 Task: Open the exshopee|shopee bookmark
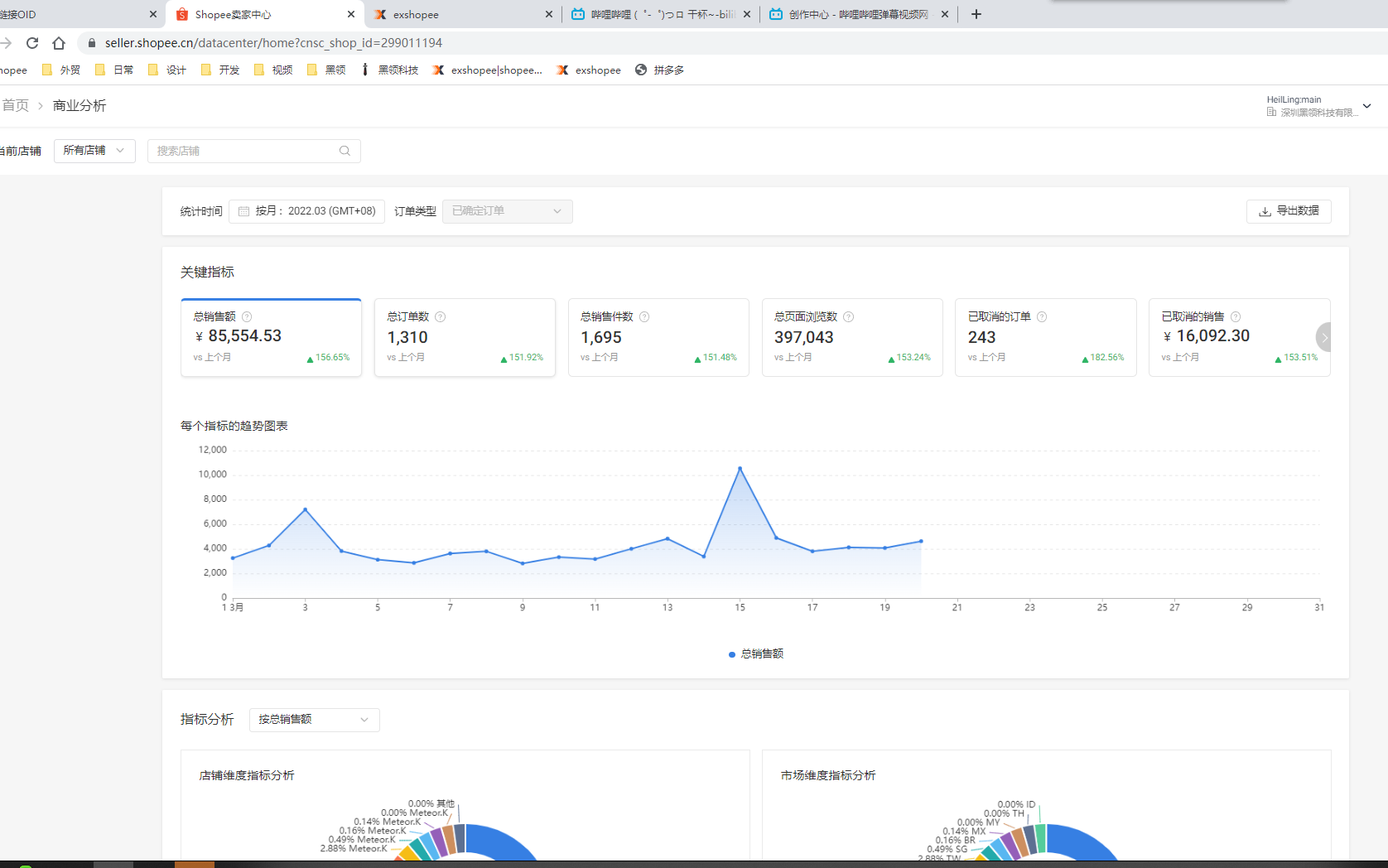click(488, 70)
